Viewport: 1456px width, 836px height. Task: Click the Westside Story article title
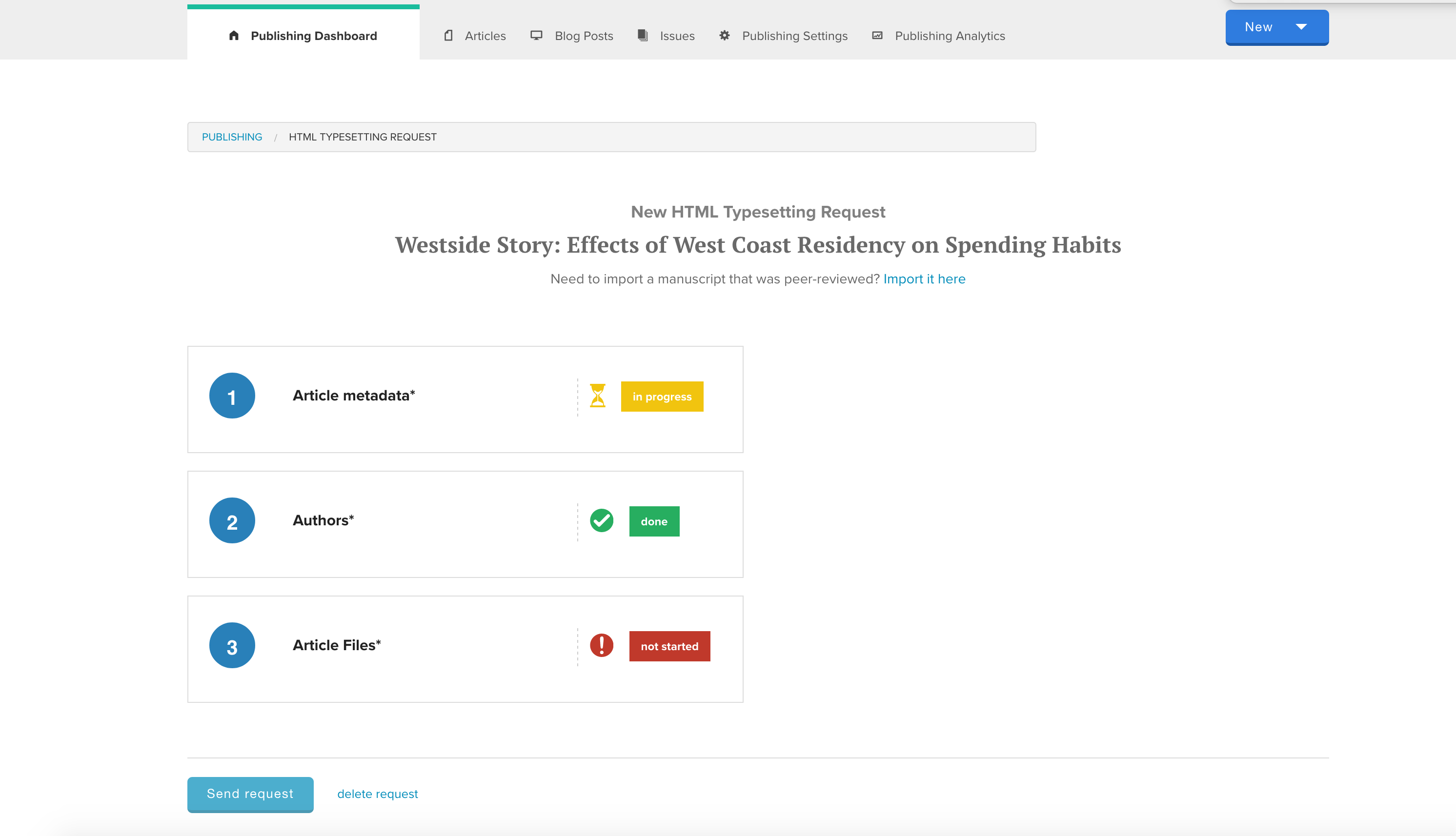pos(758,245)
